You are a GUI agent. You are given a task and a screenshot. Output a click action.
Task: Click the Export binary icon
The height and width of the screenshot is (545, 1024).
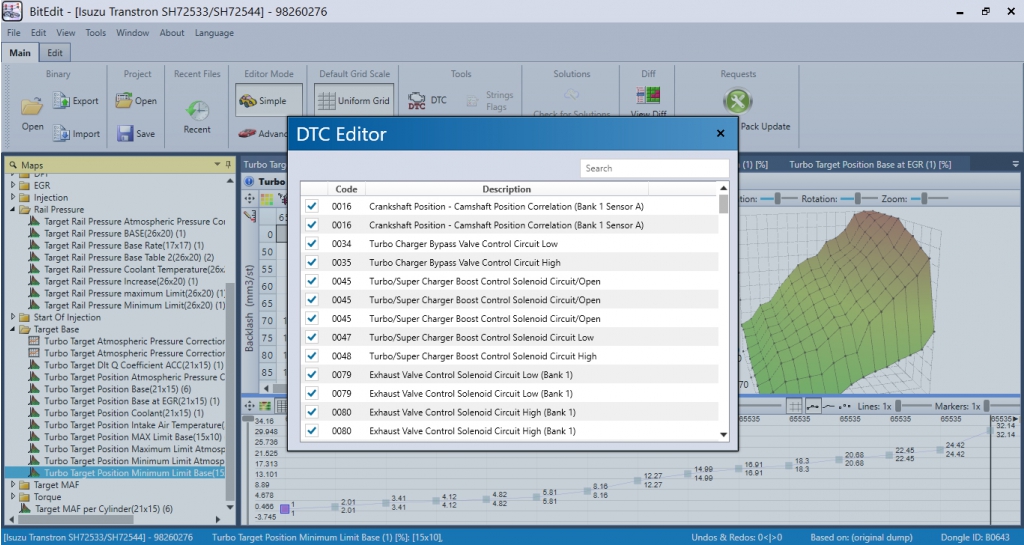(x=61, y=100)
